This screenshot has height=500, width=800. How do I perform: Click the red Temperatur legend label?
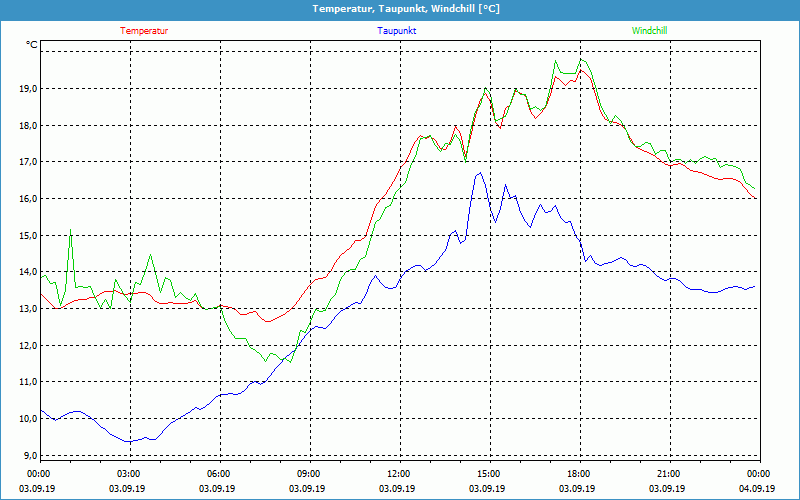144,31
